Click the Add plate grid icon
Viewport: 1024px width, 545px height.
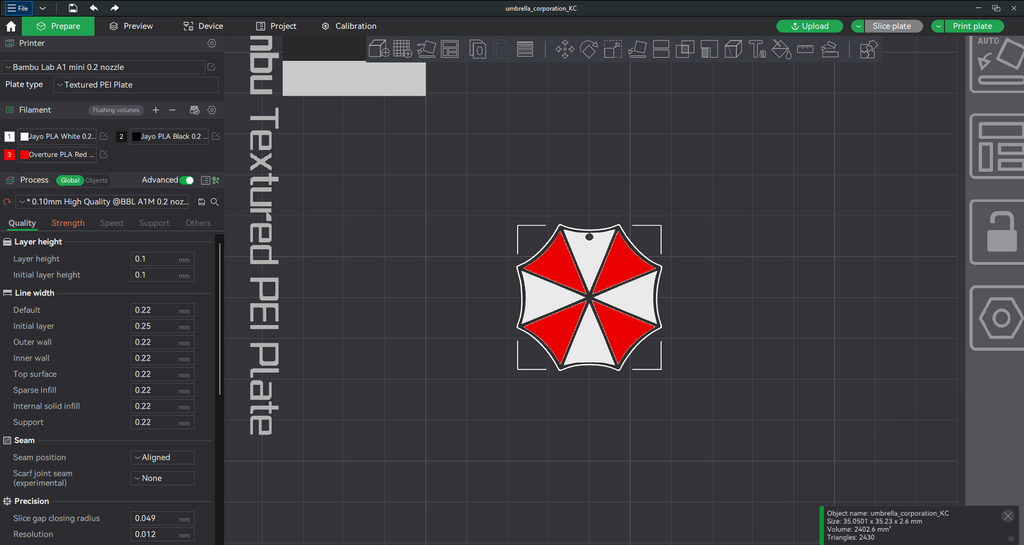click(402, 49)
